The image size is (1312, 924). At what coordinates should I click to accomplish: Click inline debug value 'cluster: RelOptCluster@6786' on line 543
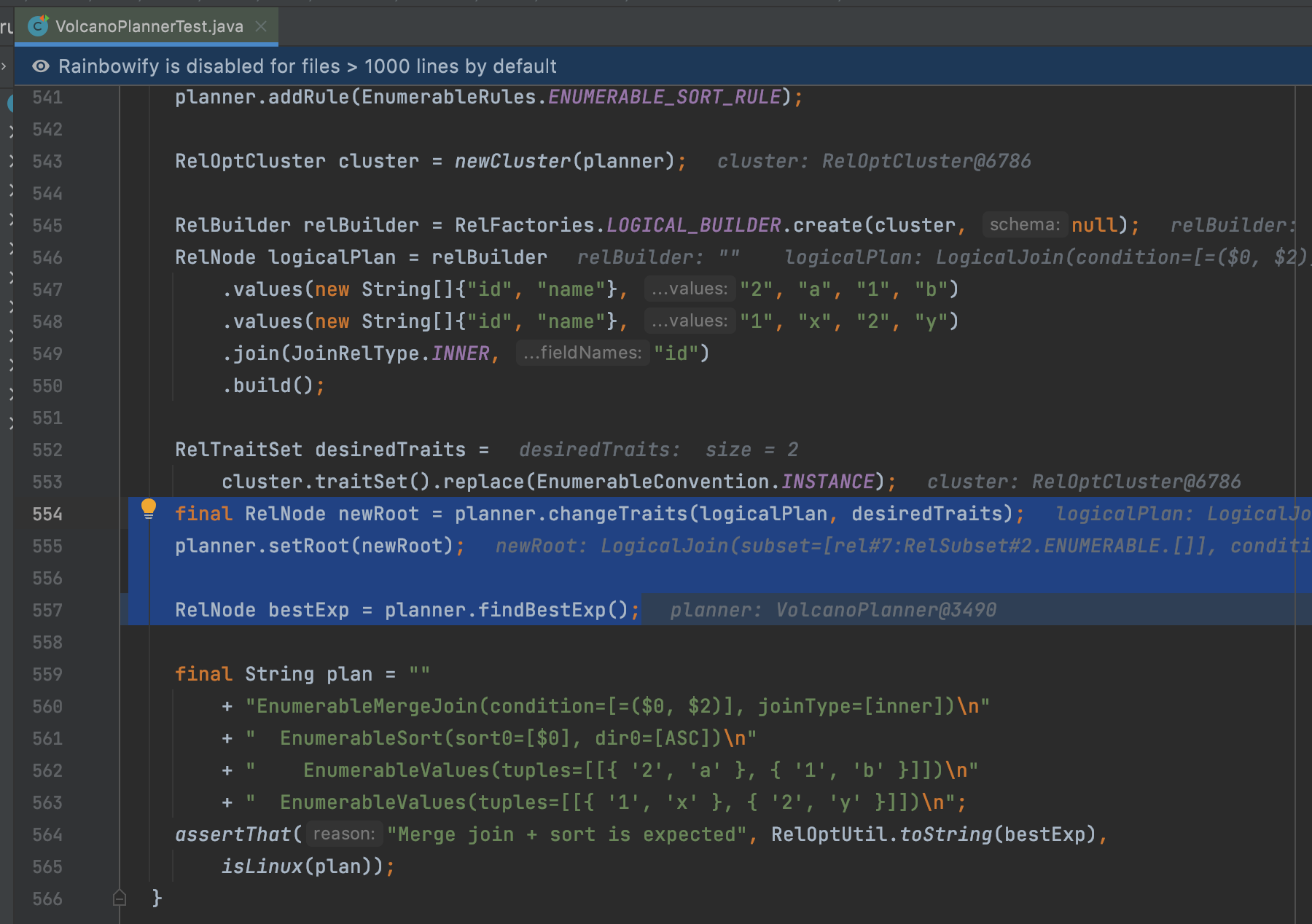point(874,161)
